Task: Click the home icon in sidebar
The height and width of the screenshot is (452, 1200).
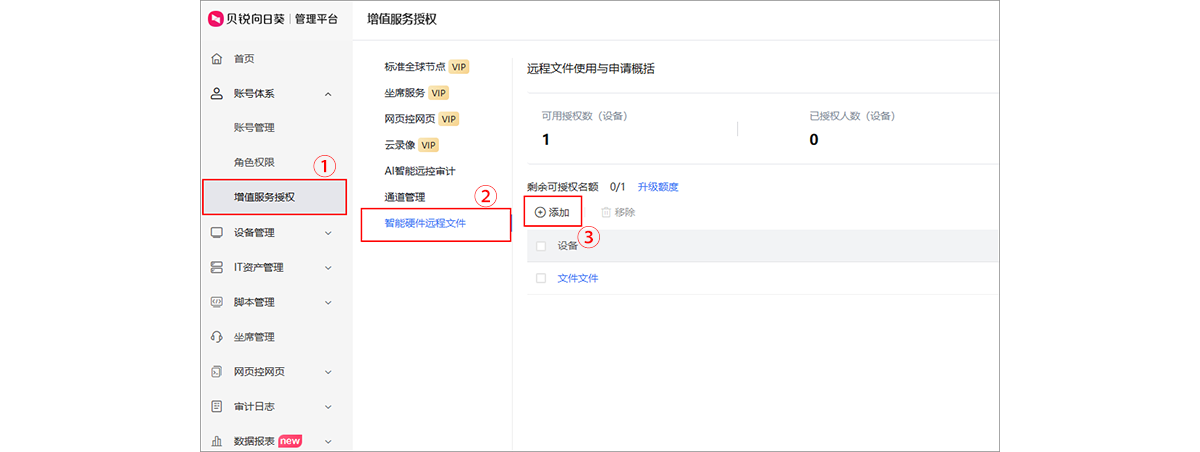Action: tap(216, 59)
